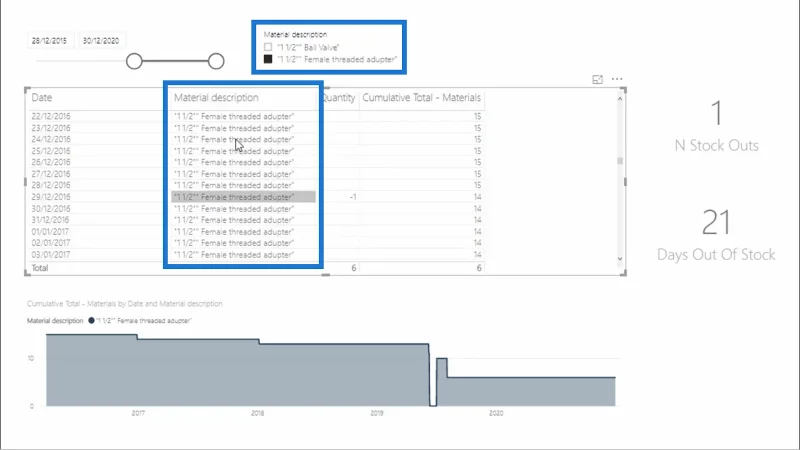Image resolution: width=800 pixels, height=450 pixels.
Task: Sort by Material description column header
Action: click(216, 97)
